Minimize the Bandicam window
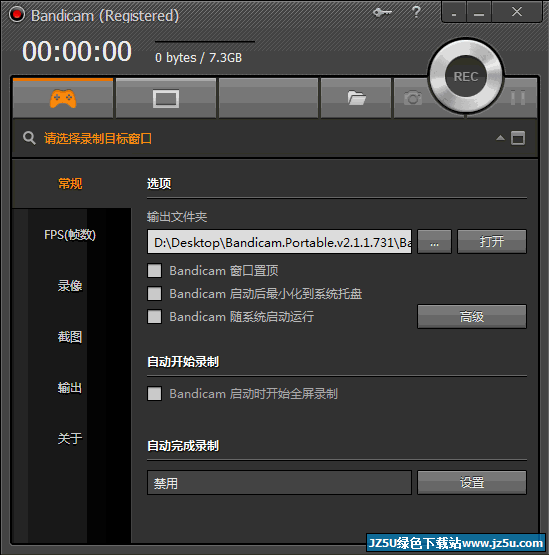 click(x=479, y=12)
